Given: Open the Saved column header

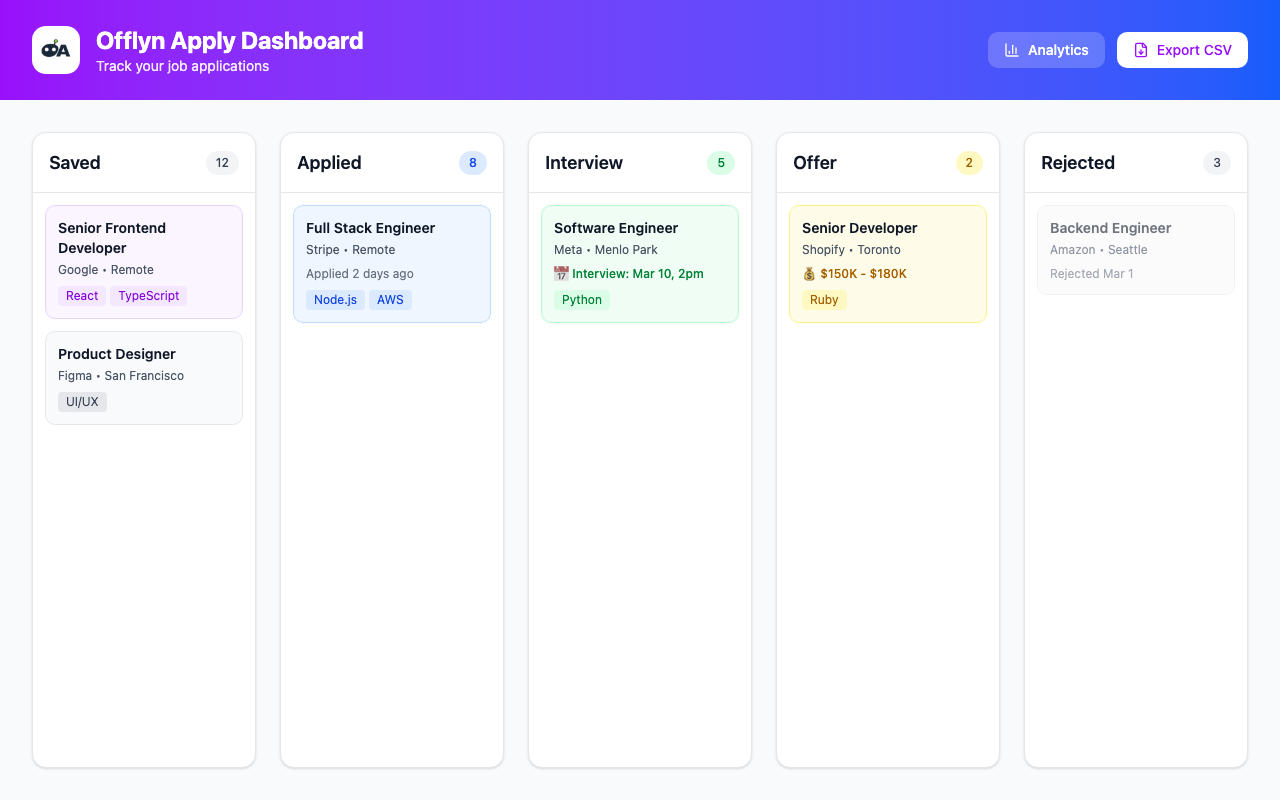Looking at the screenshot, I should coord(74,162).
